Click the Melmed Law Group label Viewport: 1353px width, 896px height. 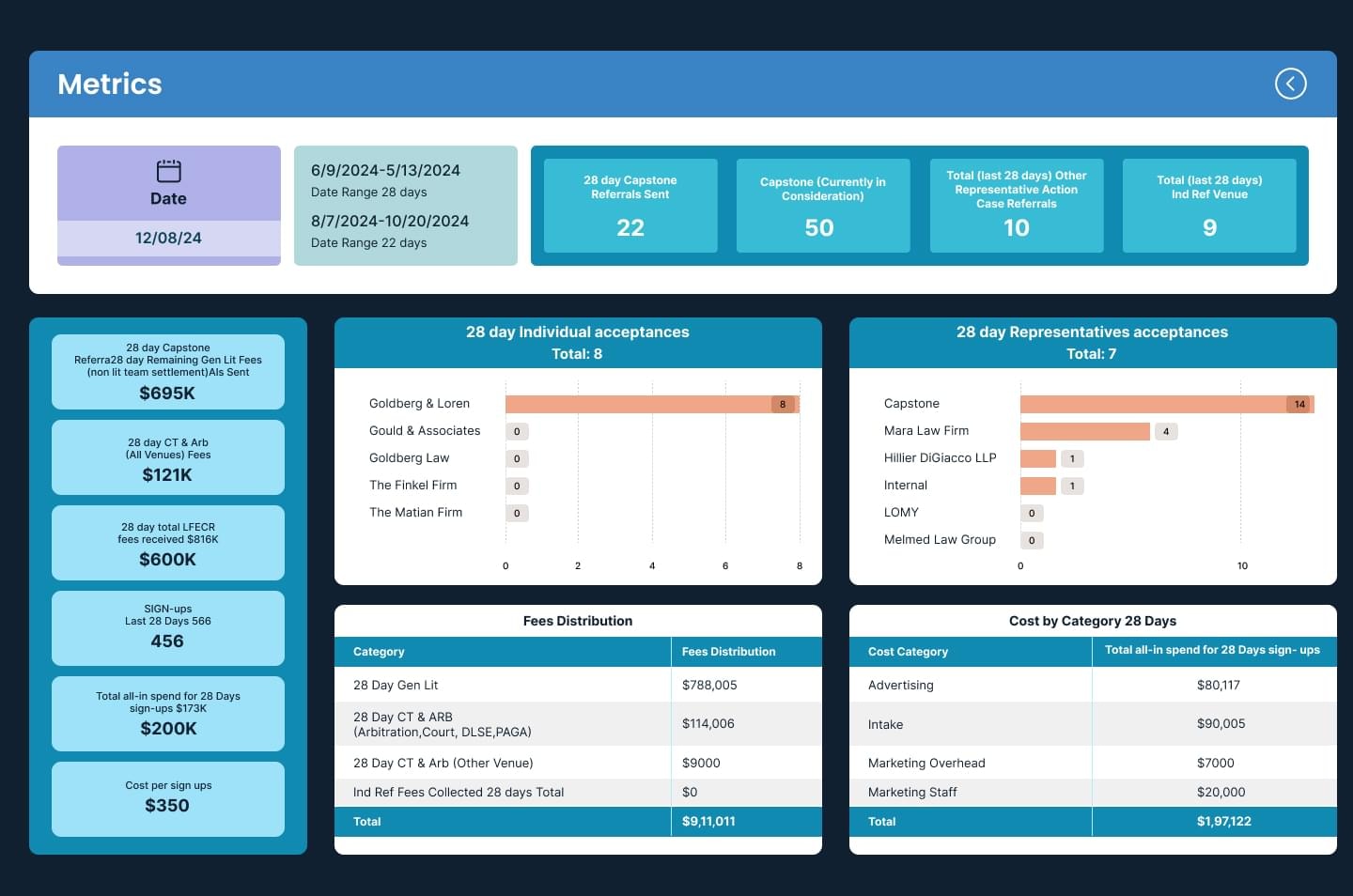[x=940, y=540]
